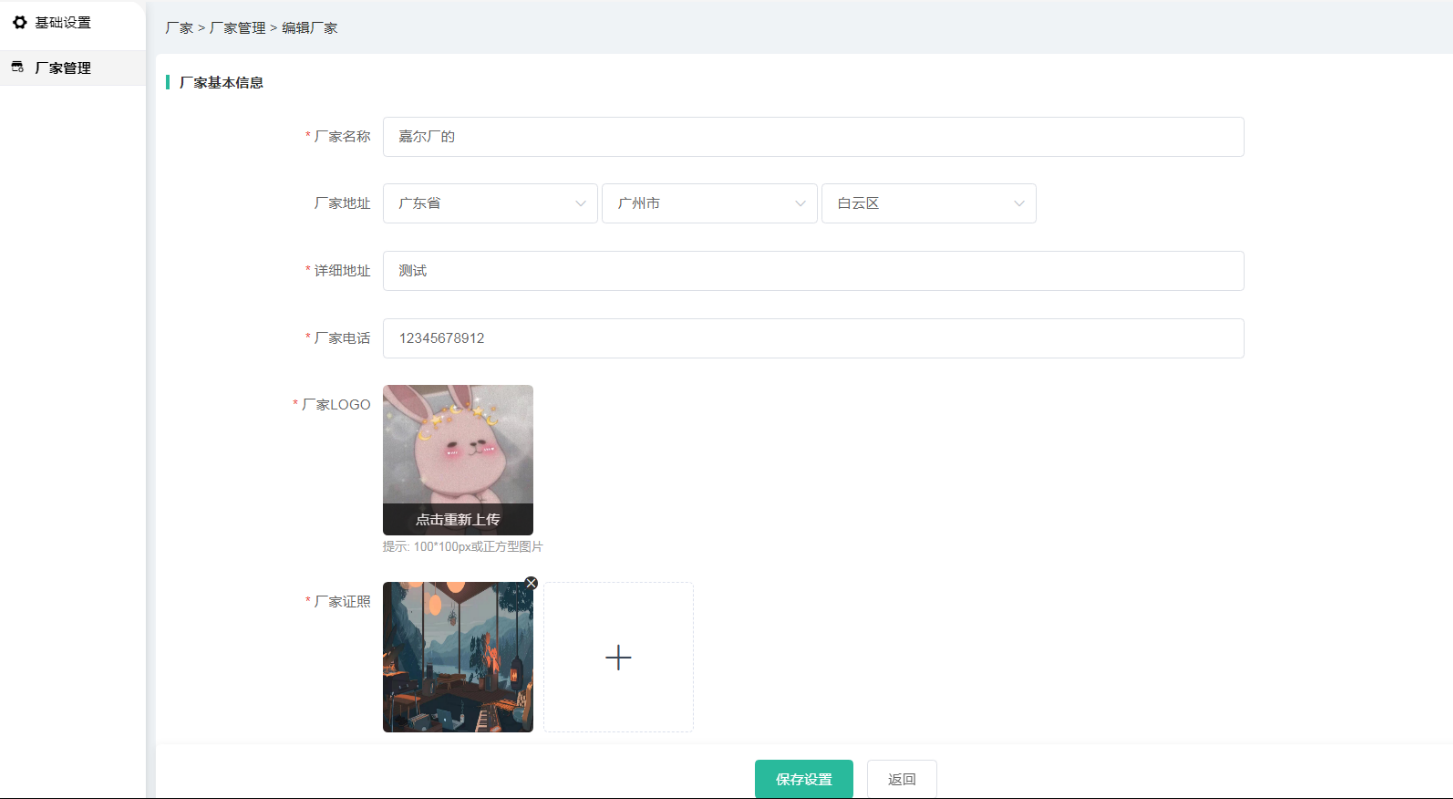
Task: Go to 厂家管理 in the breadcrumb
Action: (x=237, y=28)
